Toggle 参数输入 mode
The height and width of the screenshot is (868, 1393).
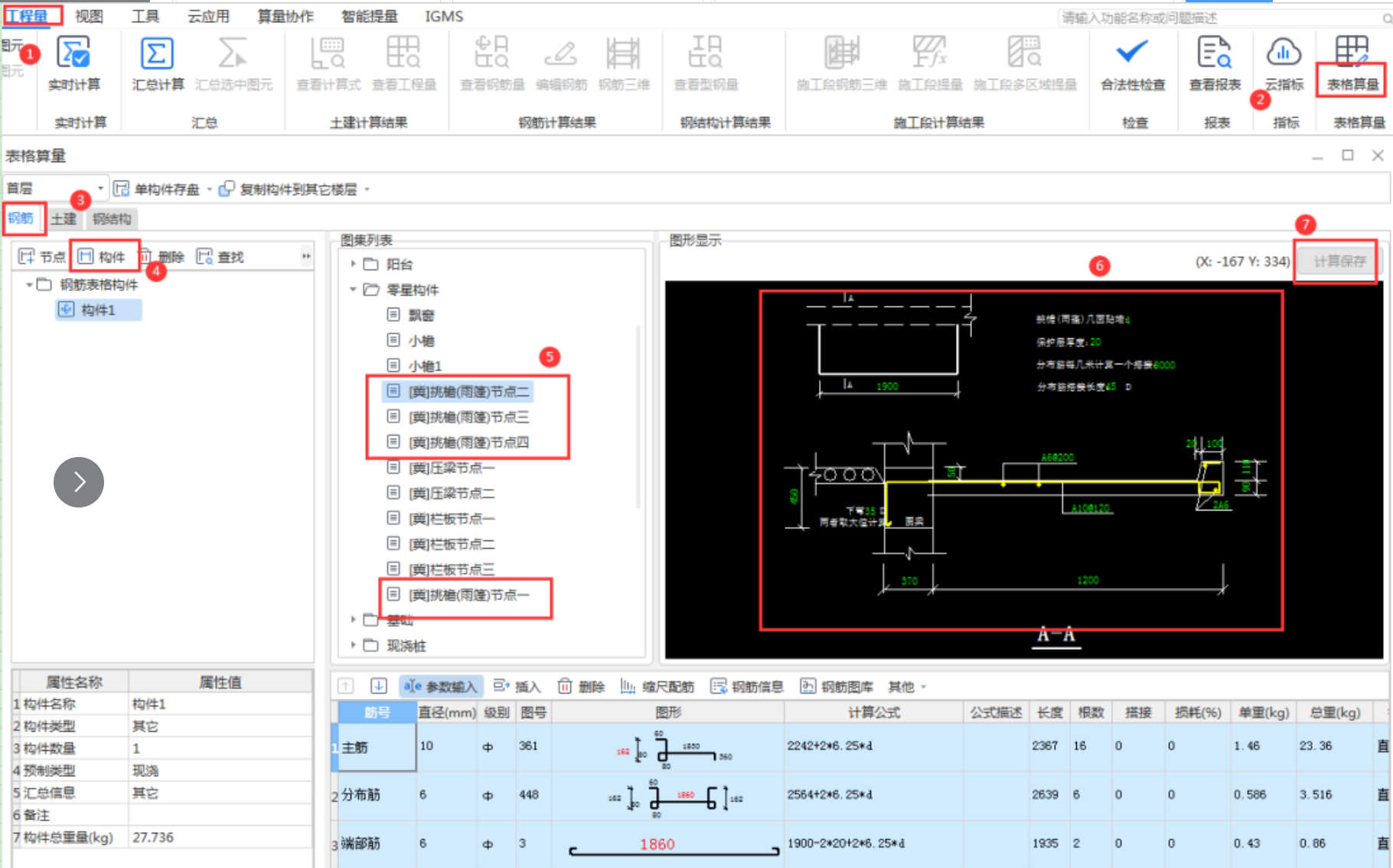[441, 686]
